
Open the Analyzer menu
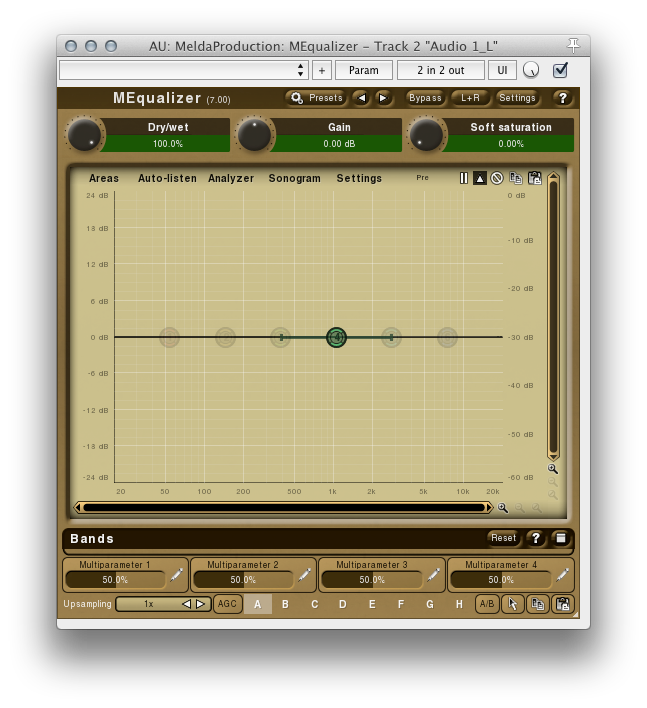231,178
